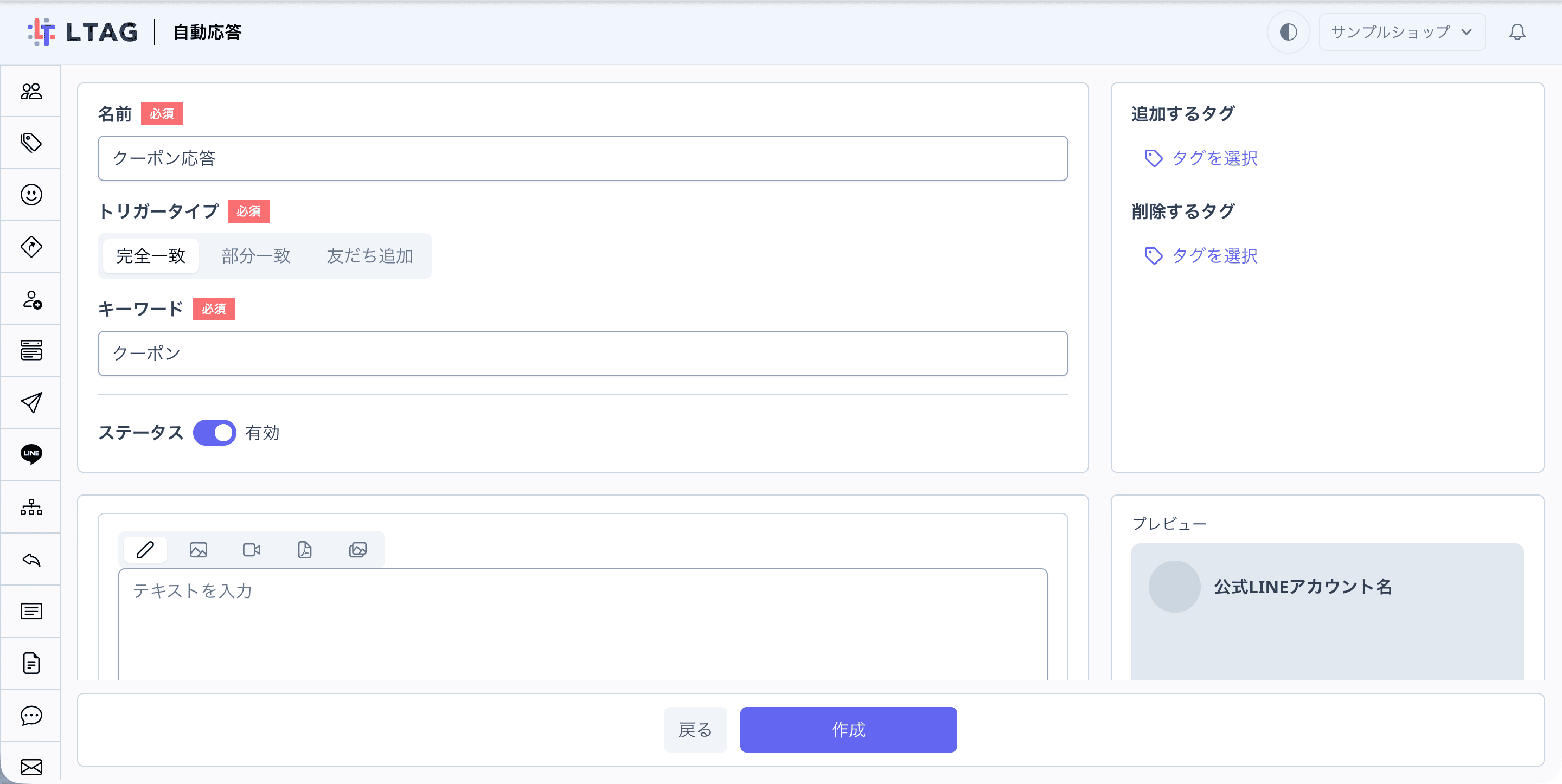This screenshot has height=784, width=1562.
Task: Click 作成 button
Action: pyautogui.click(x=848, y=729)
